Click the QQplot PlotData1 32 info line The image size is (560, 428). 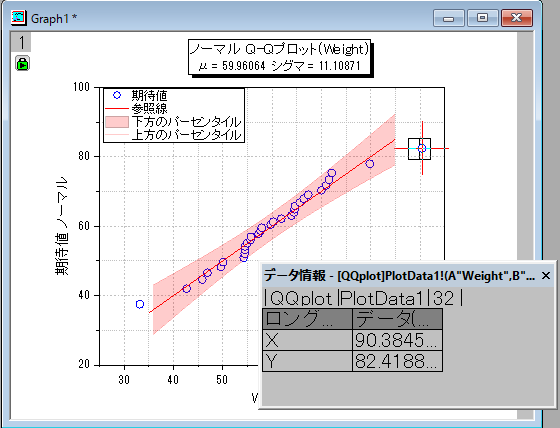point(363,298)
